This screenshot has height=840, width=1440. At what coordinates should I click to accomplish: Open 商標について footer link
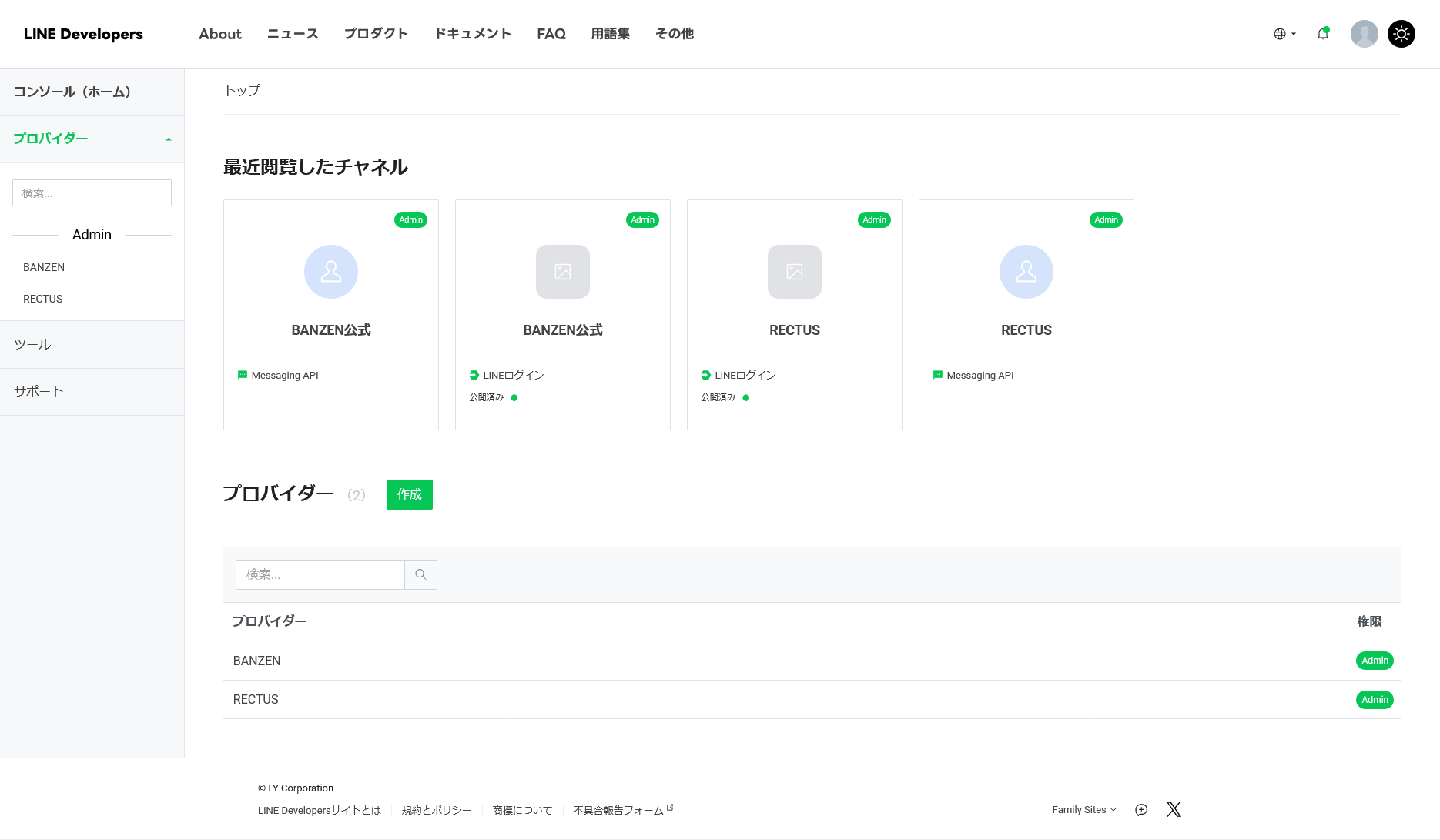[523, 810]
